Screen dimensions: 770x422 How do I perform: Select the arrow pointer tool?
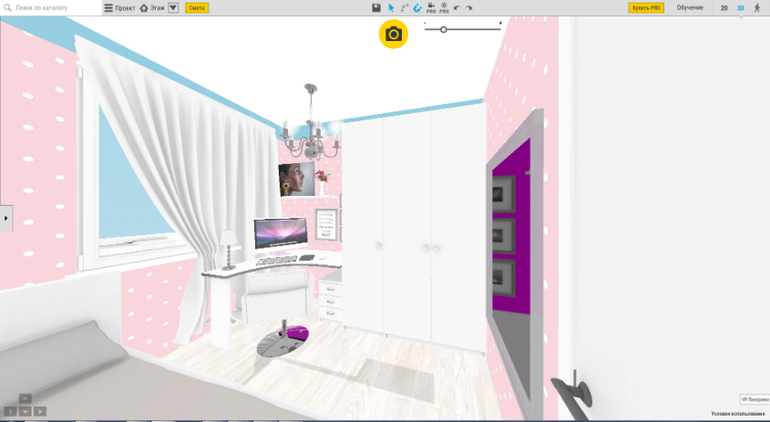click(391, 8)
